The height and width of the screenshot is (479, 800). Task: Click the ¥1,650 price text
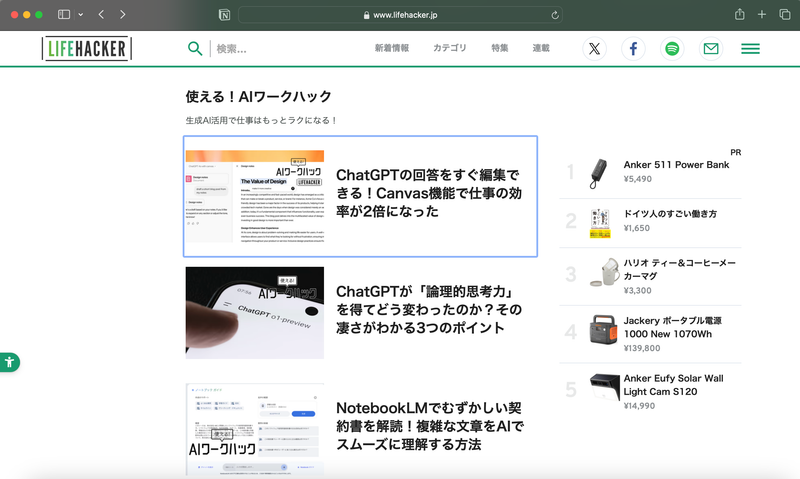[x=637, y=228]
